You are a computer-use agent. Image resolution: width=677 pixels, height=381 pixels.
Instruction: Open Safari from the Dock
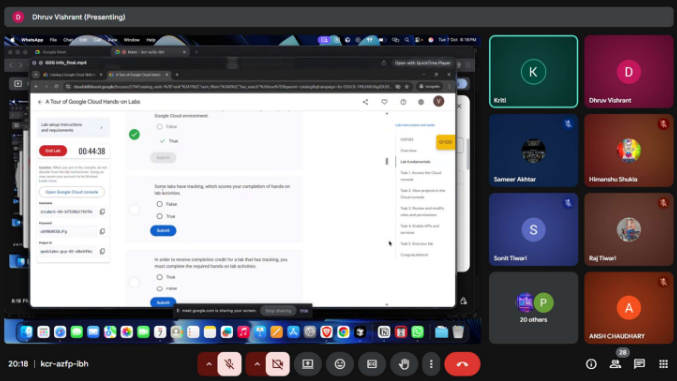click(60, 332)
